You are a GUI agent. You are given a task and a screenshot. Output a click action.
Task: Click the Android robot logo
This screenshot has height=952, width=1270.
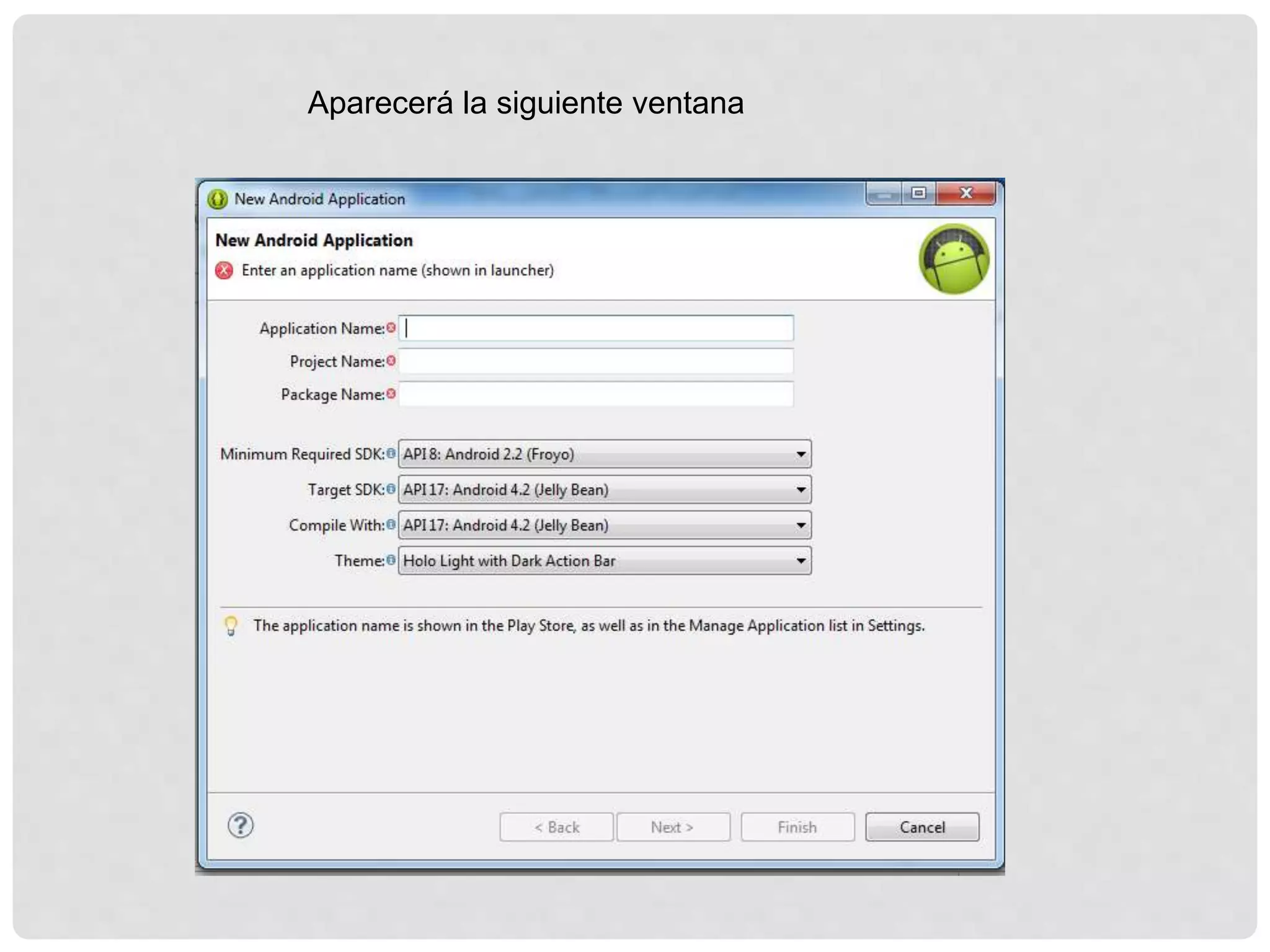954,258
